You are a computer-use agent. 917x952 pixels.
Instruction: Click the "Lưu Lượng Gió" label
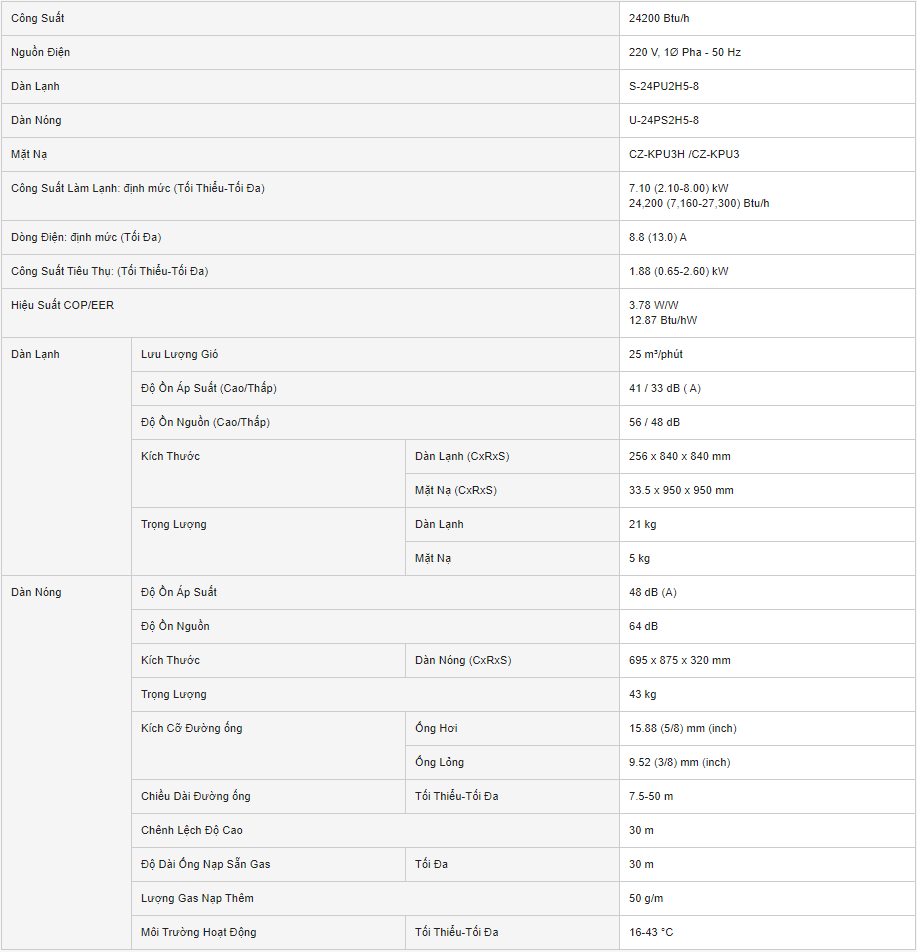click(180, 354)
